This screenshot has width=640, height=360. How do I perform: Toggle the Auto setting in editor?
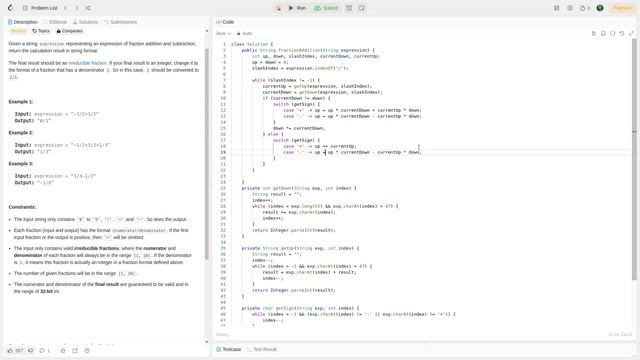[244, 33]
